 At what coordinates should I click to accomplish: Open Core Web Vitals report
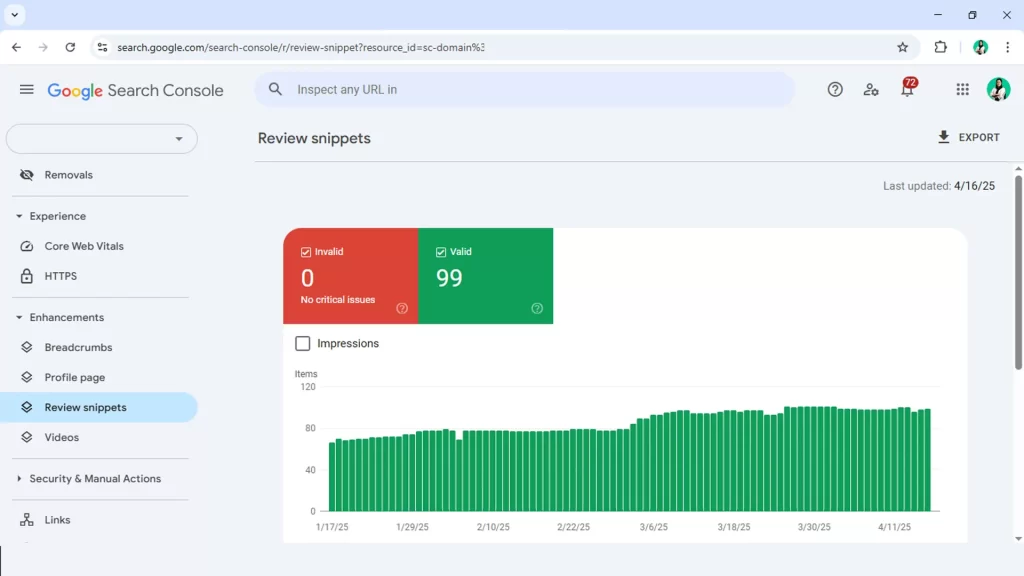pos(98,246)
